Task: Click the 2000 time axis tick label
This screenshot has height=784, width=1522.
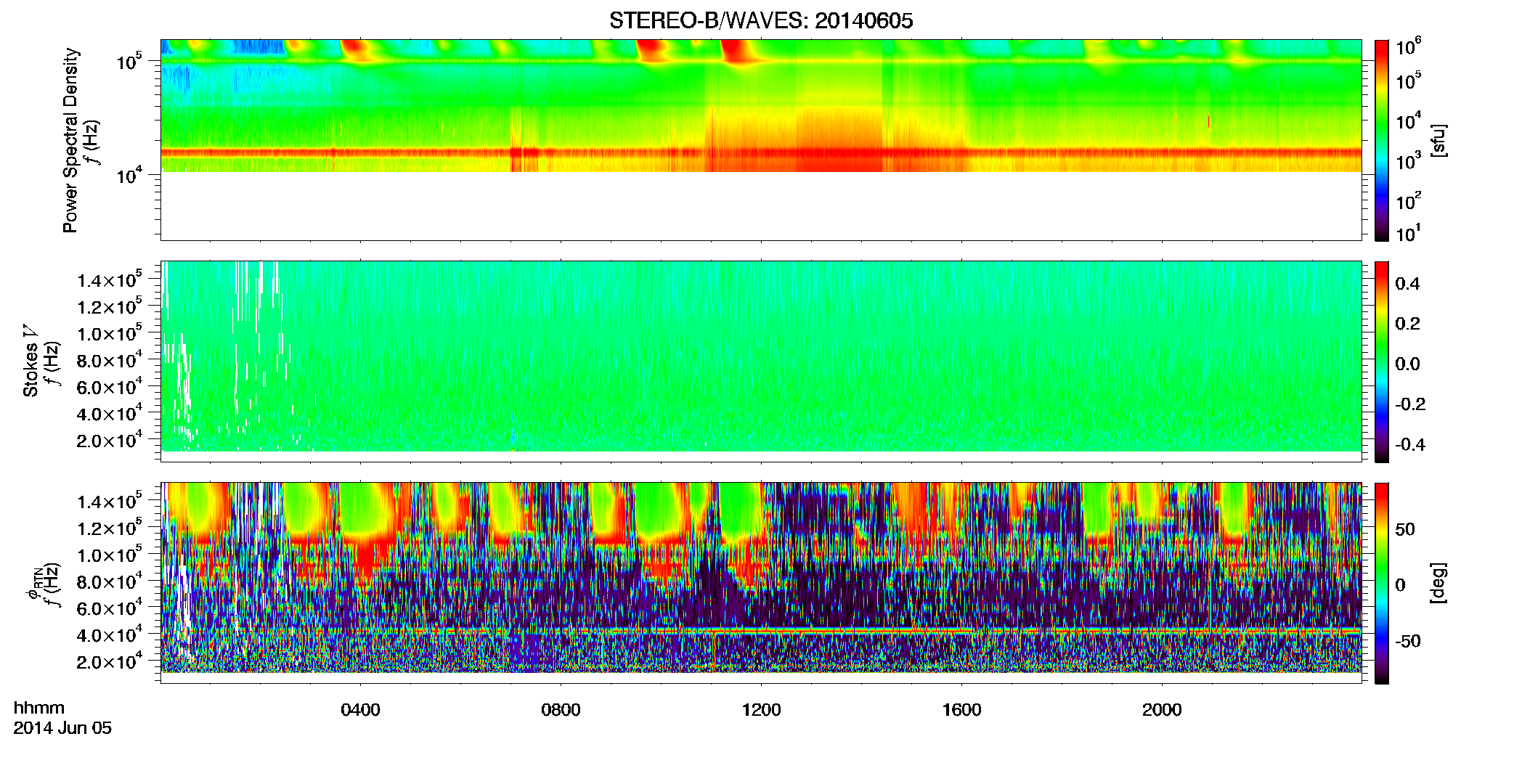Action: (x=1162, y=710)
